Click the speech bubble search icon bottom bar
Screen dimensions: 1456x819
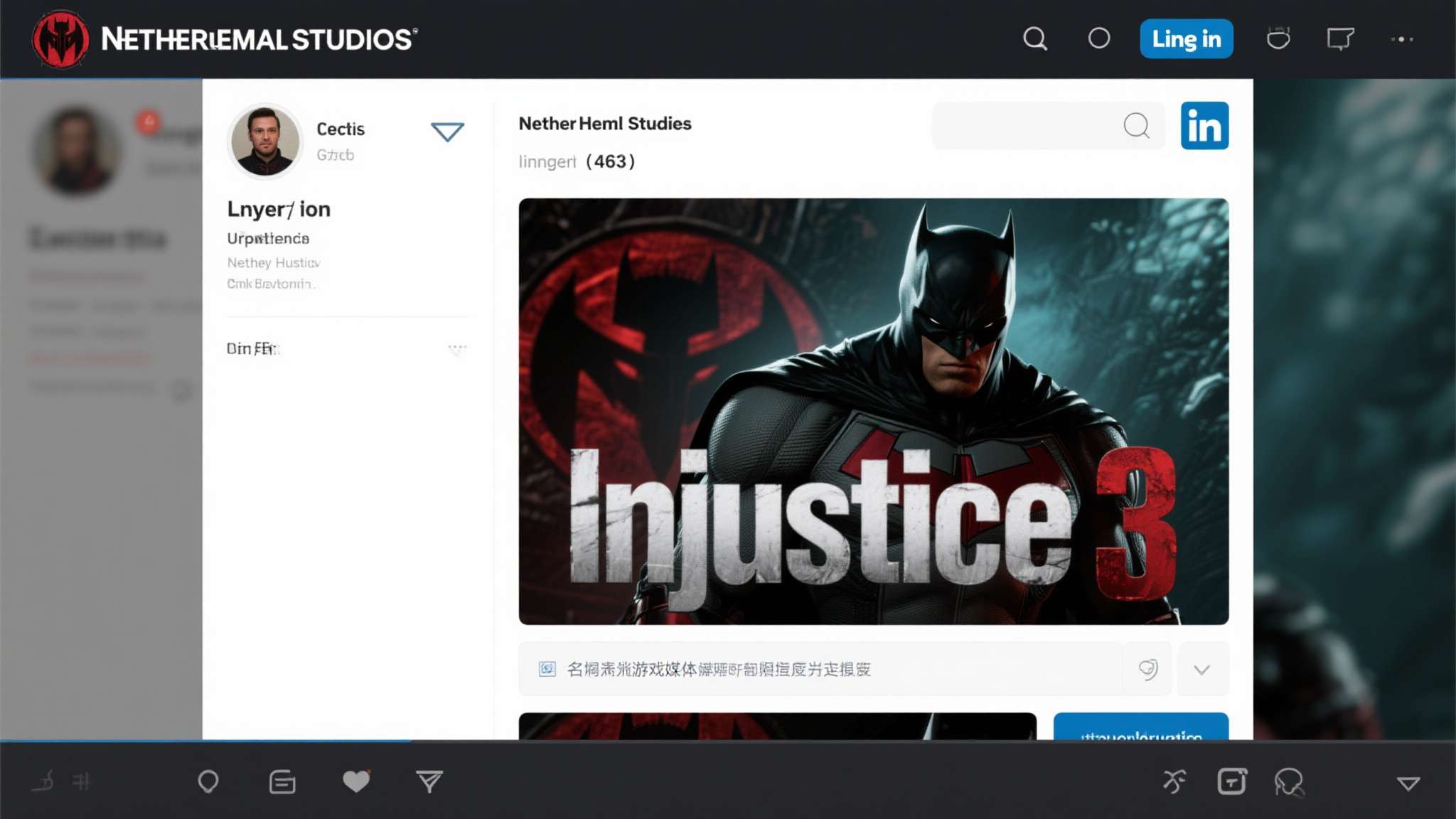(1289, 782)
